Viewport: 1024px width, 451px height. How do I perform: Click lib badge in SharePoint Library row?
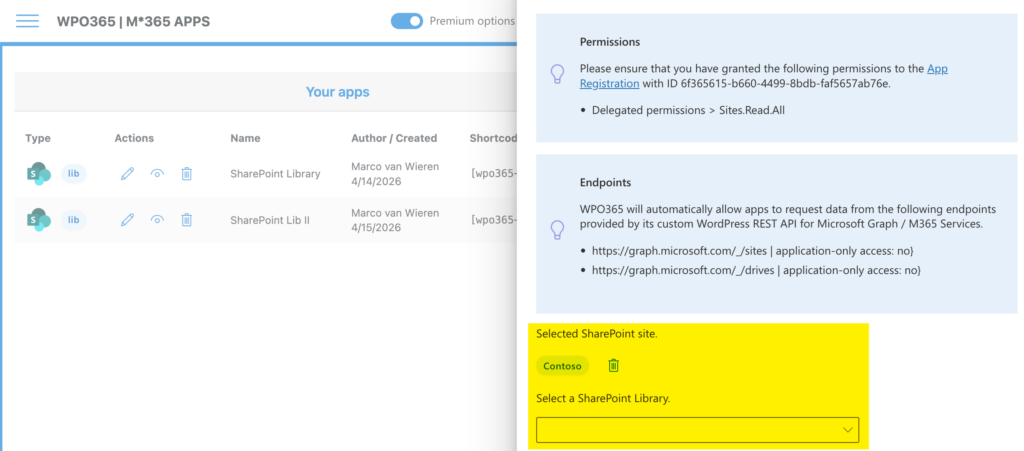pyautogui.click(x=74, y=174)
